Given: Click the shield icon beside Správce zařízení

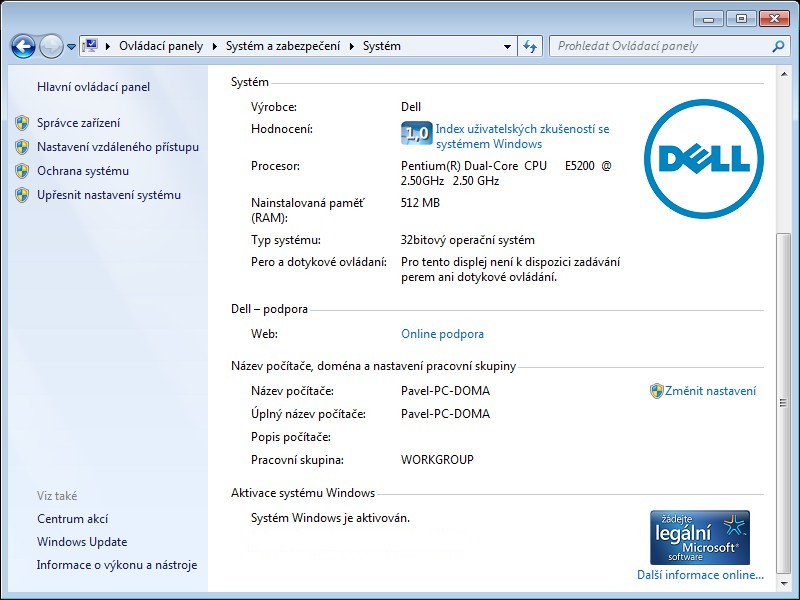Looking at the screenshot, I should click(22, 123).
